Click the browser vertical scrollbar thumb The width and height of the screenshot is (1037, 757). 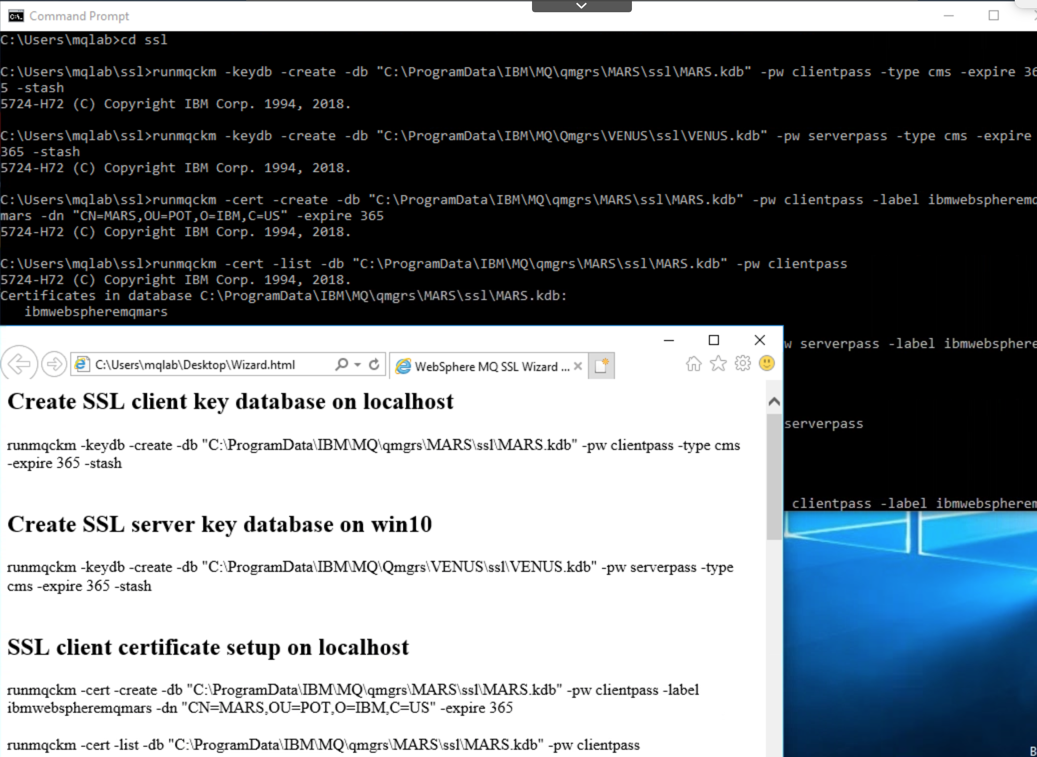pyautogui.click(x=774, y=476)
